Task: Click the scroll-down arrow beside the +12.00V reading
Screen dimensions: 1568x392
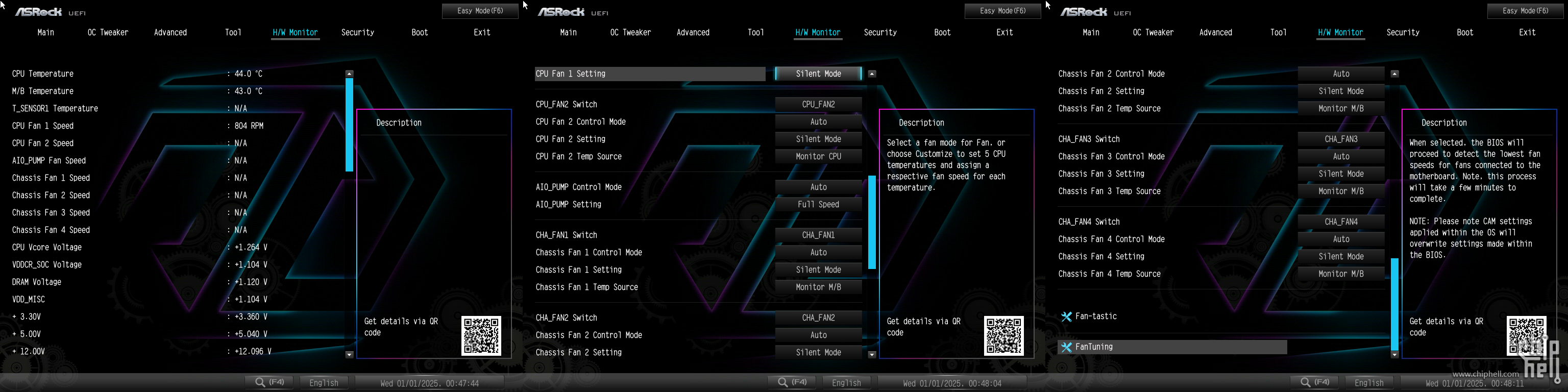Action: click(x=350, y=354)
